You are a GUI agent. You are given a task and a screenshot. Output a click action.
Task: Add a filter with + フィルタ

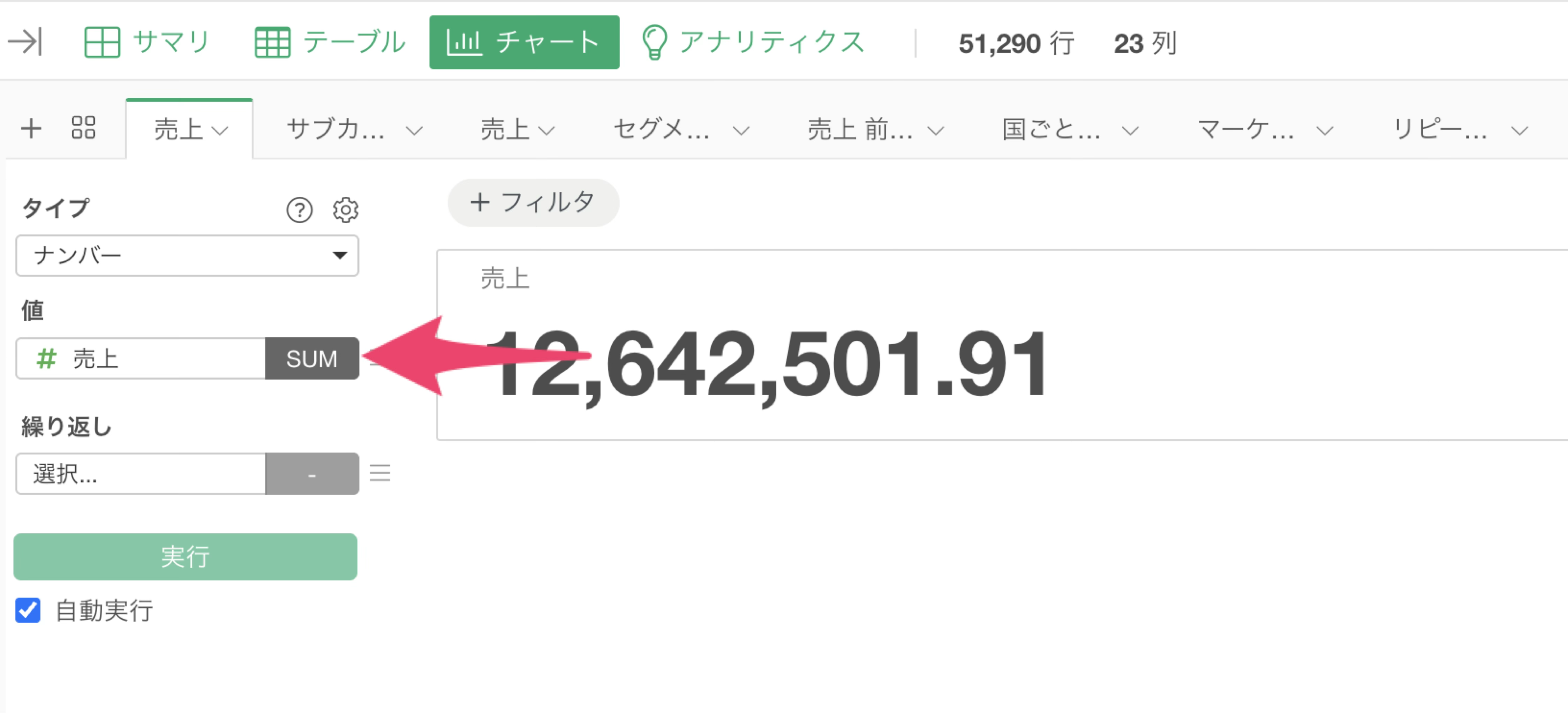tap(533, 202)
